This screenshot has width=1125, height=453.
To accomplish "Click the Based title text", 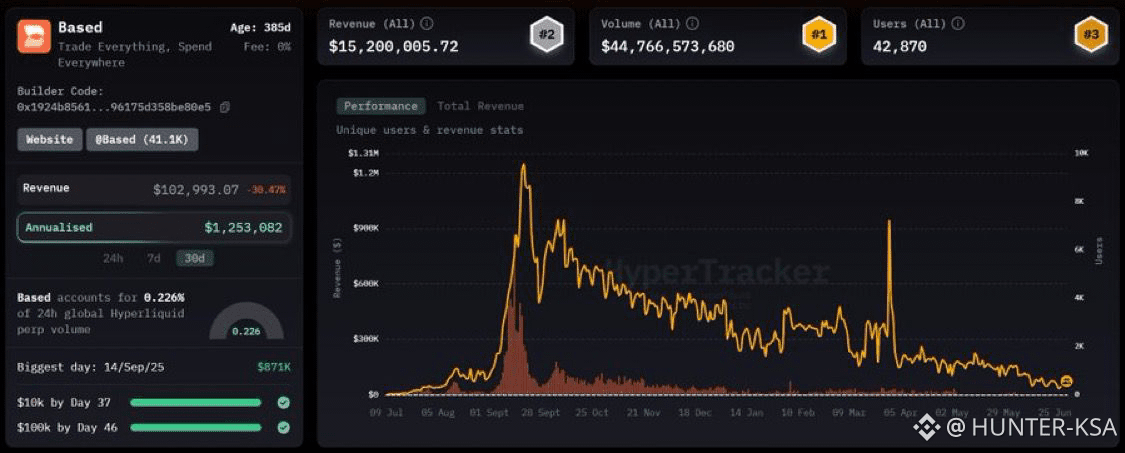I will (80, 28).
